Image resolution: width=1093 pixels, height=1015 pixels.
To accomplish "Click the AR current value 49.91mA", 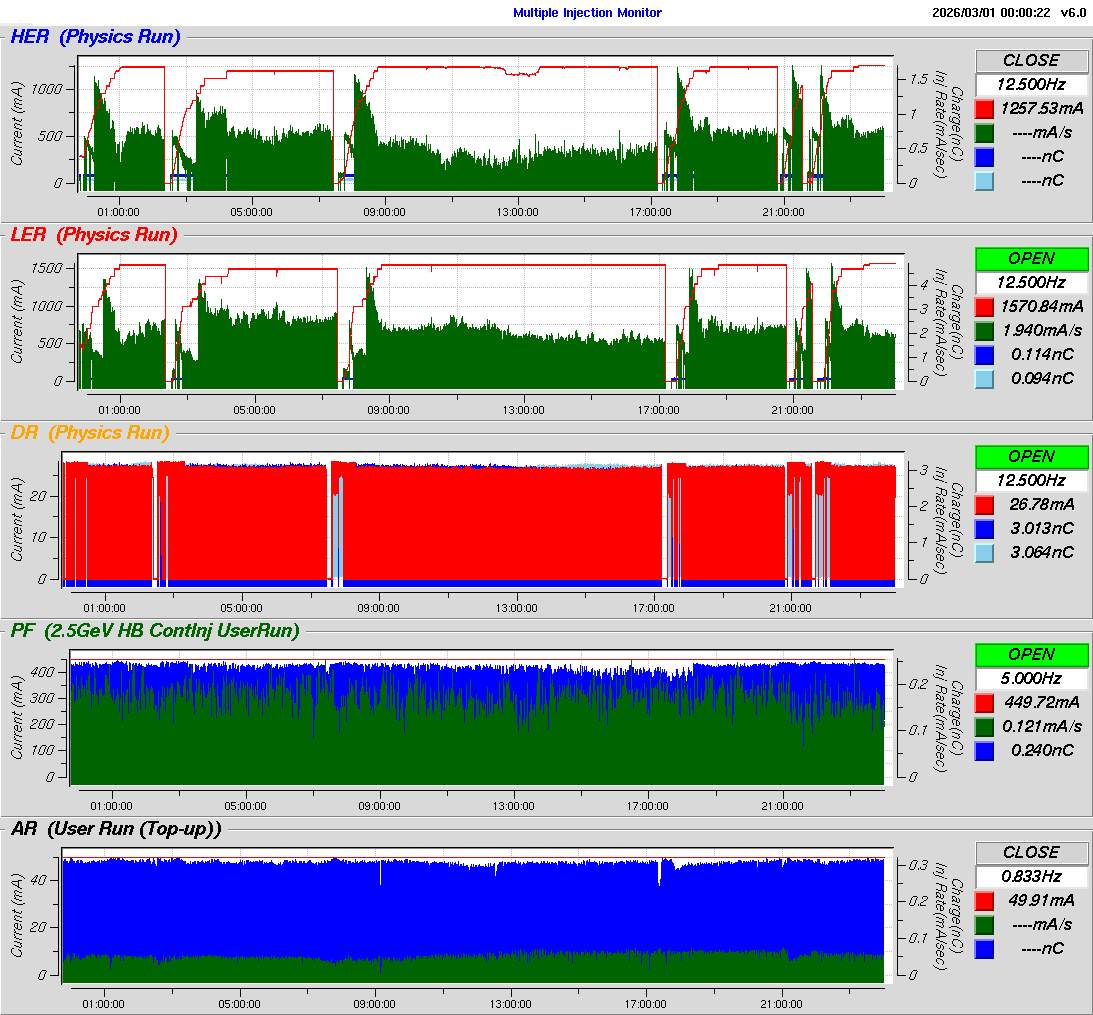I will pyautogui.click(x=1042, y=901).
